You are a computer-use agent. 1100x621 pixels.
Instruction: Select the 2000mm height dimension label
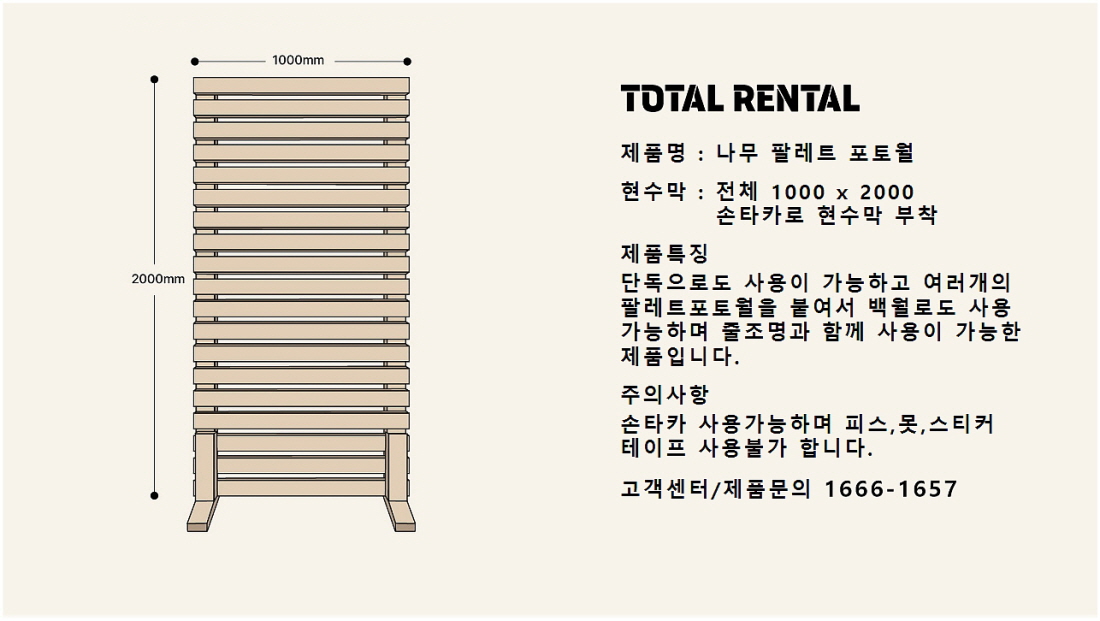(158, 279)
